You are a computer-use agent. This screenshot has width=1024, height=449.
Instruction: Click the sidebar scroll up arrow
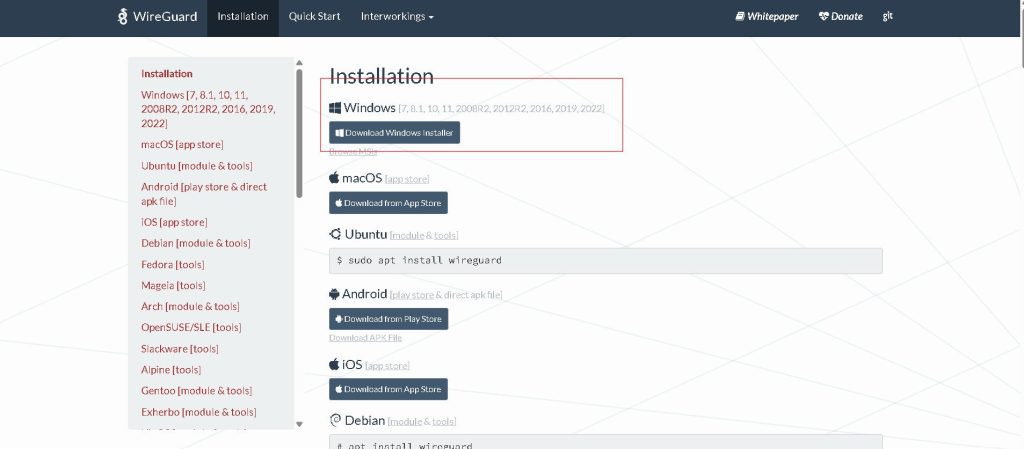[x=299, y=63]
